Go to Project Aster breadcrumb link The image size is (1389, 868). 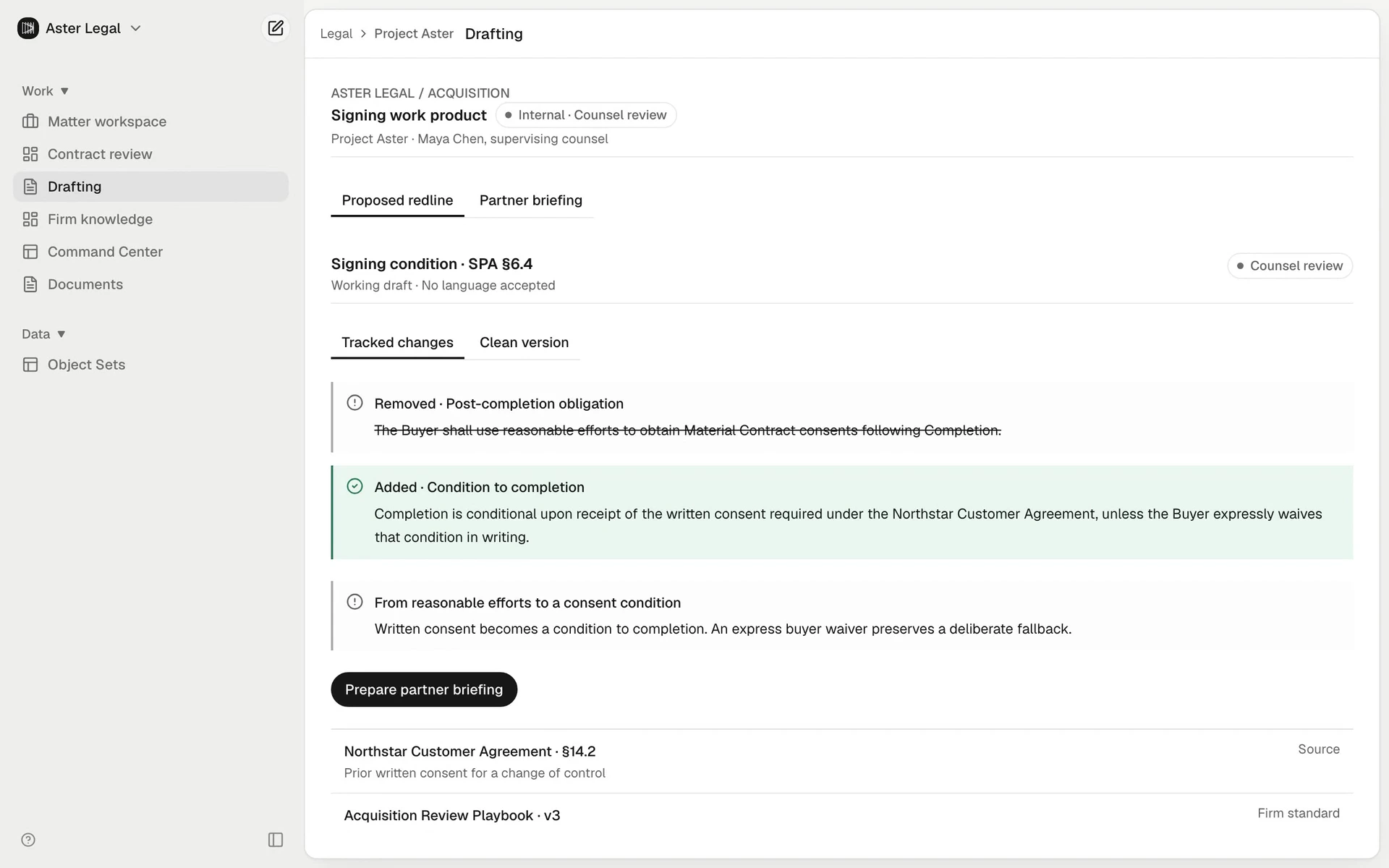tap(414, 34)
